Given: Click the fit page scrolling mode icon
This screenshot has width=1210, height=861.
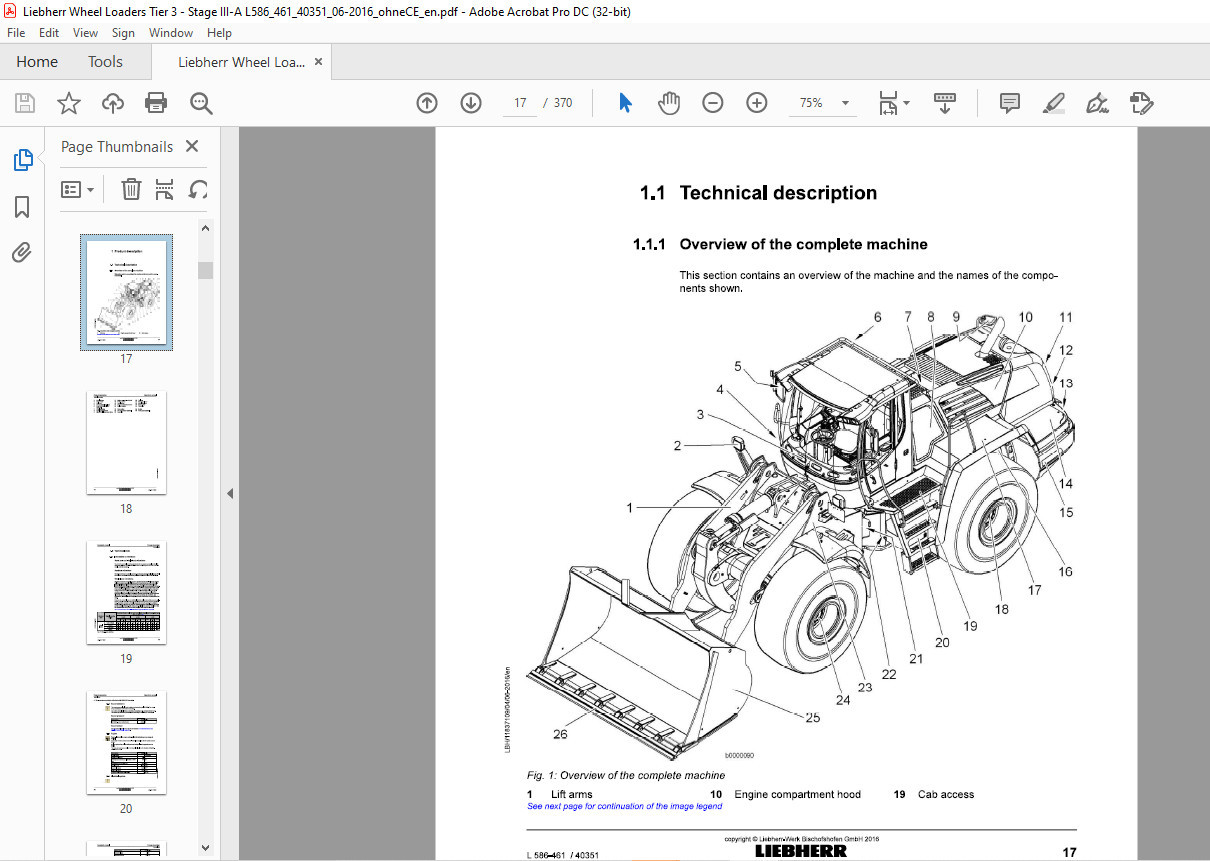Looking at the screenshot, I should coord(888,103).
